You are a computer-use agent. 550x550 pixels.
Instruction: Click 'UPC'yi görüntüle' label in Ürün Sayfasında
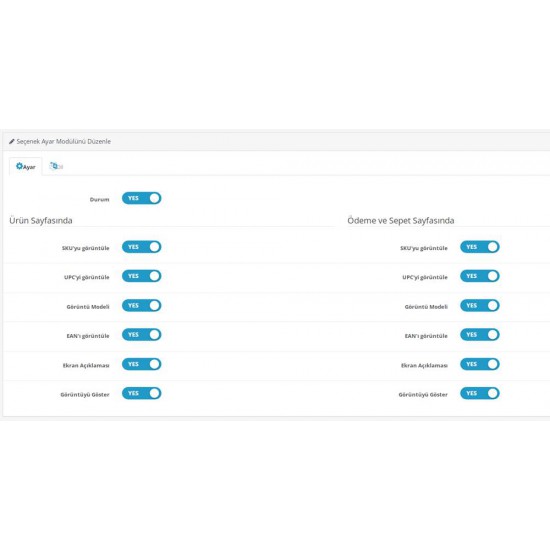[x=87, y=277]
